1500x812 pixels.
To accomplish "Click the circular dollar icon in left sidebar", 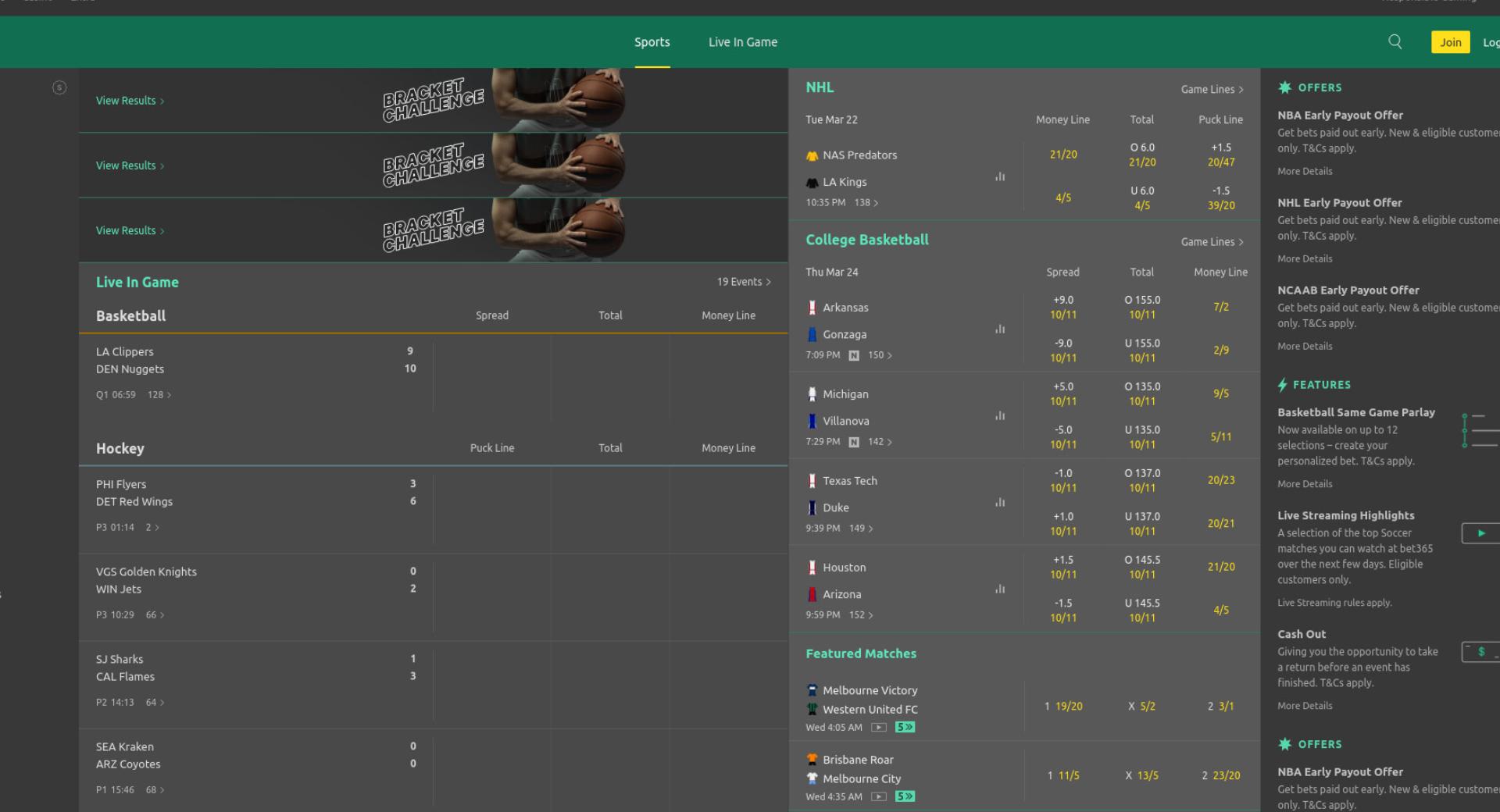I will click(x=59, y=87).
